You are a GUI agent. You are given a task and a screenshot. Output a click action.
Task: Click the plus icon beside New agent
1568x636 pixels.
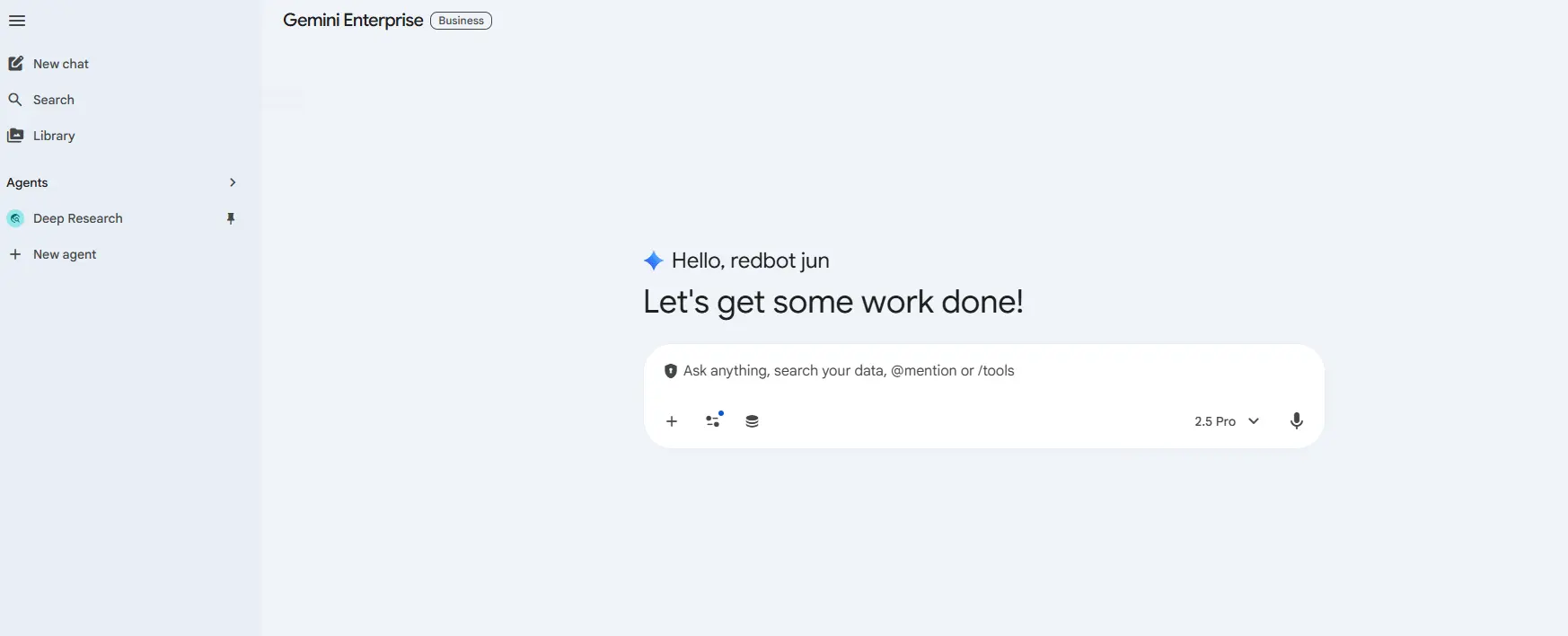click(15, 254)
